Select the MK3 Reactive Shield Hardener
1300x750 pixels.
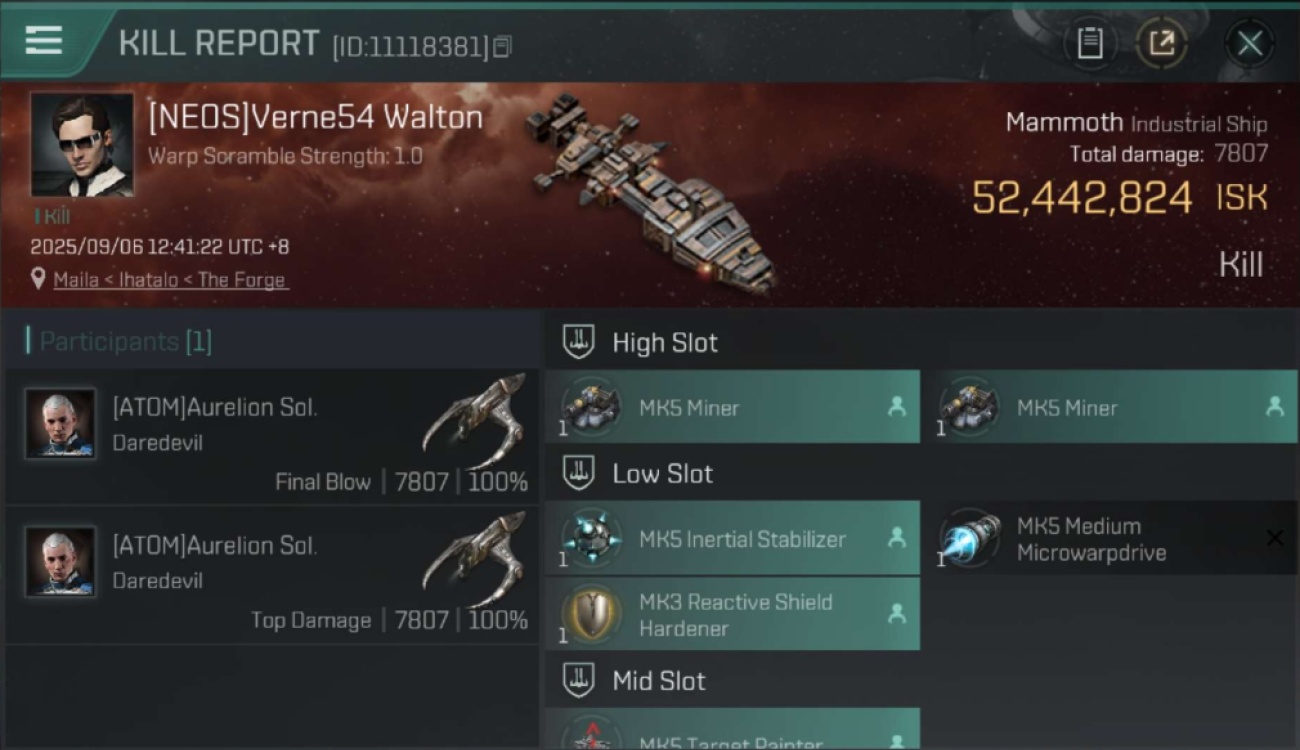(733, 614)
